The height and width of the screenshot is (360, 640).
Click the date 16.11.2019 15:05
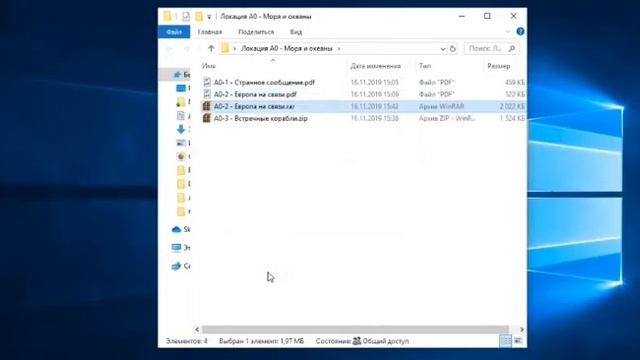374,82
